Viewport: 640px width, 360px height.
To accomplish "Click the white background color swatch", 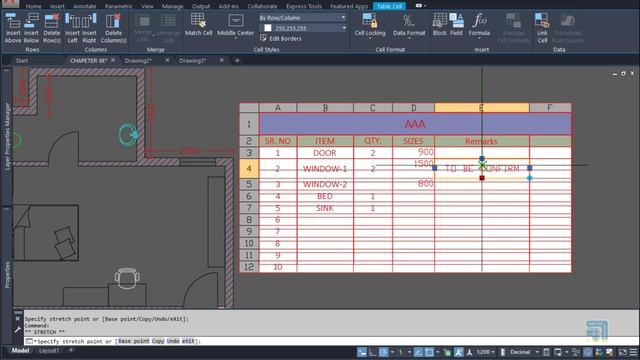I will pos(268,28).
